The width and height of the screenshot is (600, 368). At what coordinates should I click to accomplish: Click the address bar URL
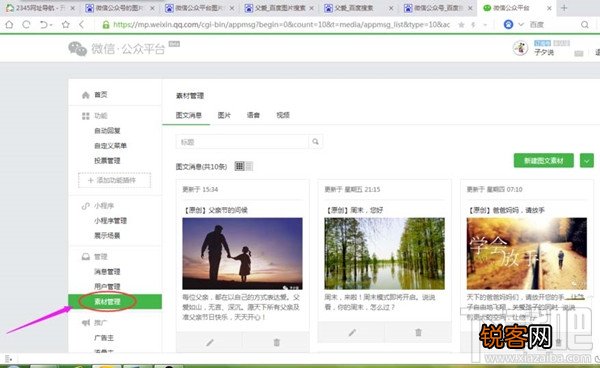coord(281,25)
